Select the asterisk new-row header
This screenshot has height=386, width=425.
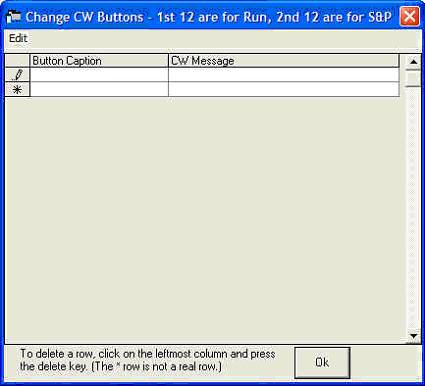pos(17,89)
